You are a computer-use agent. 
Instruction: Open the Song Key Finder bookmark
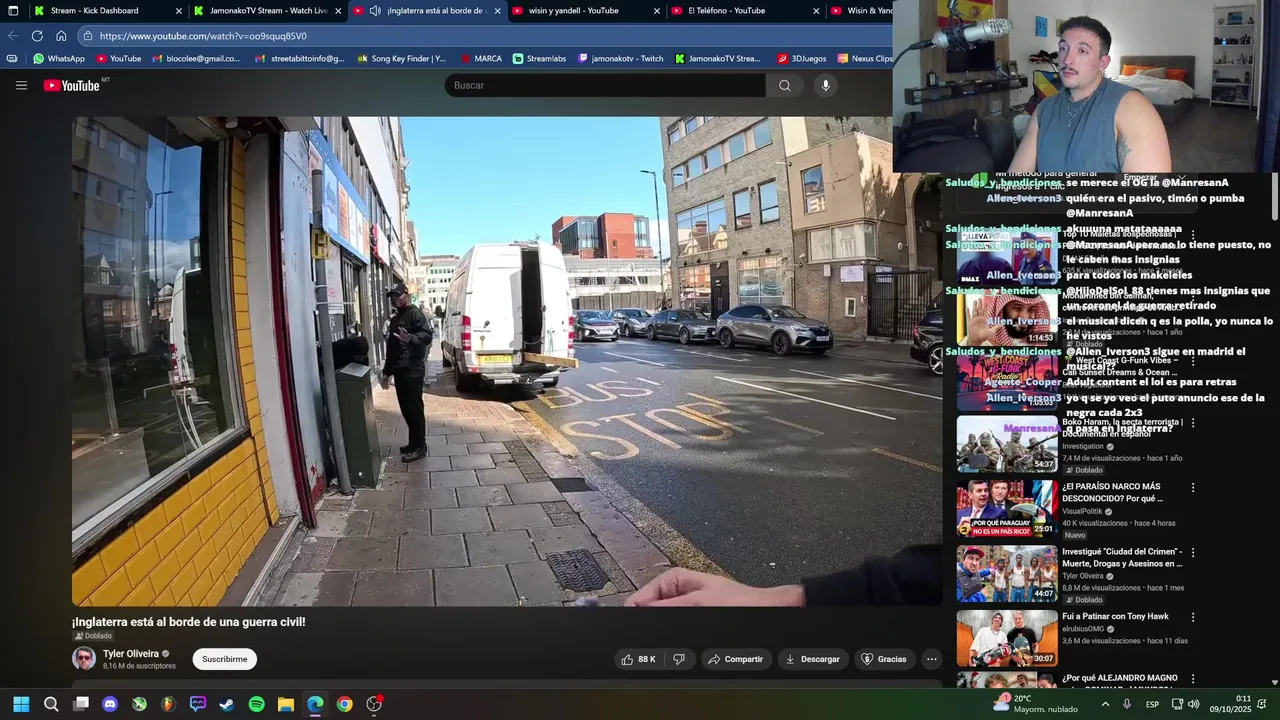pyautogui.click(x=401, y=59)
